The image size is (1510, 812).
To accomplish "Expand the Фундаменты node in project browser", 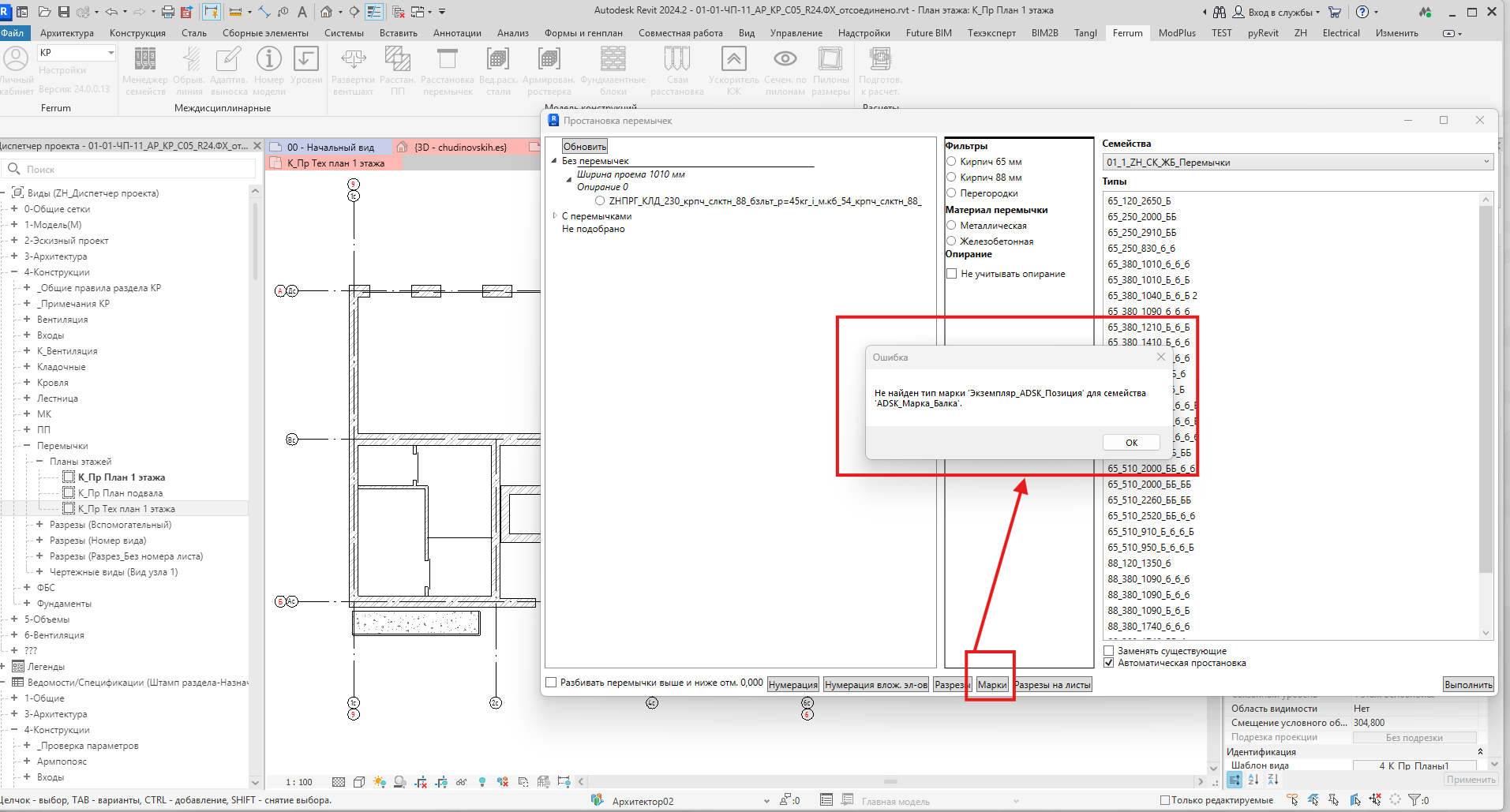I will 27,603.
